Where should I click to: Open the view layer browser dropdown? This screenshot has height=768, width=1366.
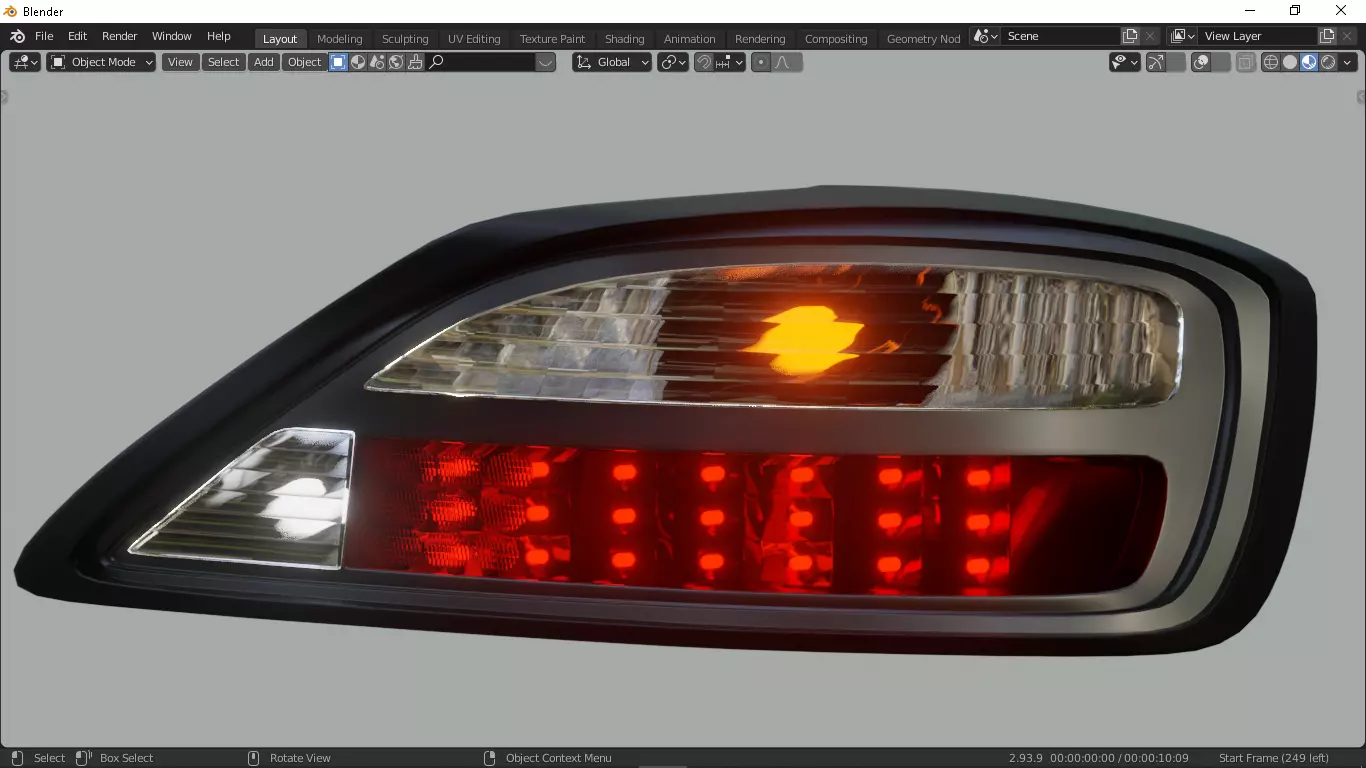(x=1182, y=36)
